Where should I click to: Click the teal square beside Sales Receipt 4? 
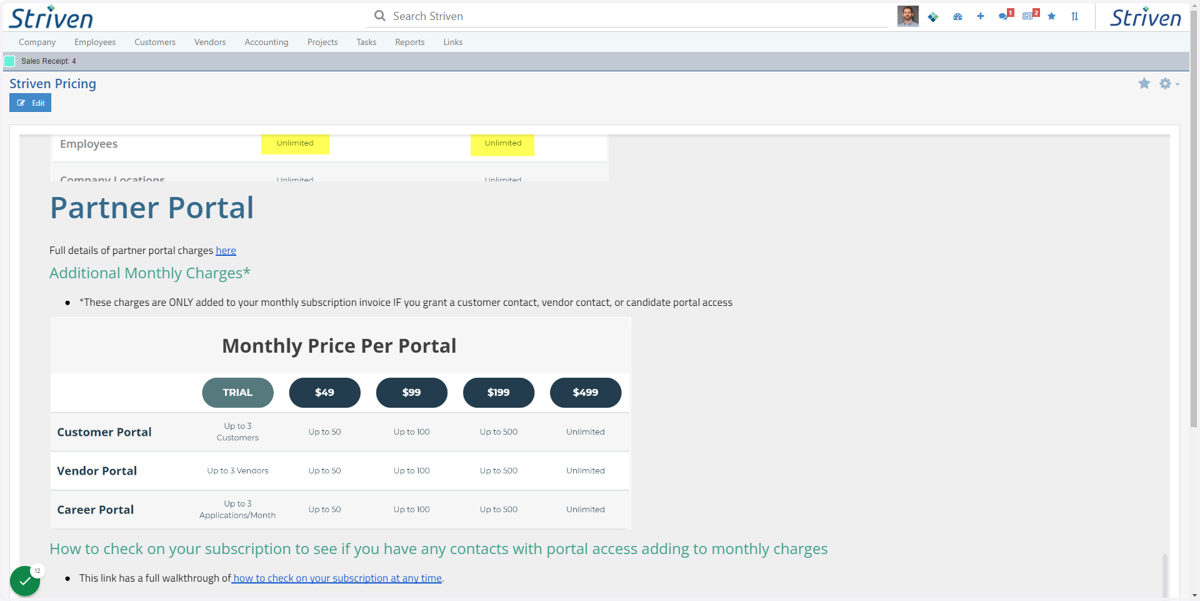(x=10, y=61)
